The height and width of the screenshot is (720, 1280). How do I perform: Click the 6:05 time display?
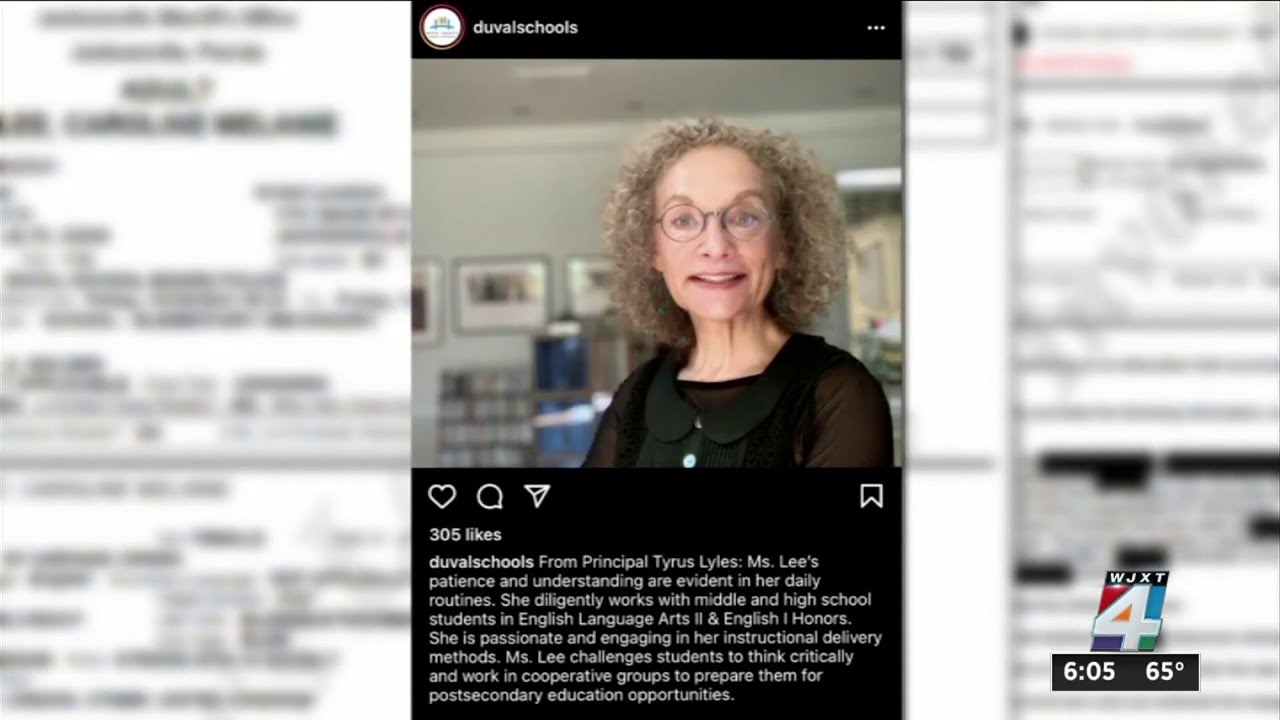pos(1088,672)
